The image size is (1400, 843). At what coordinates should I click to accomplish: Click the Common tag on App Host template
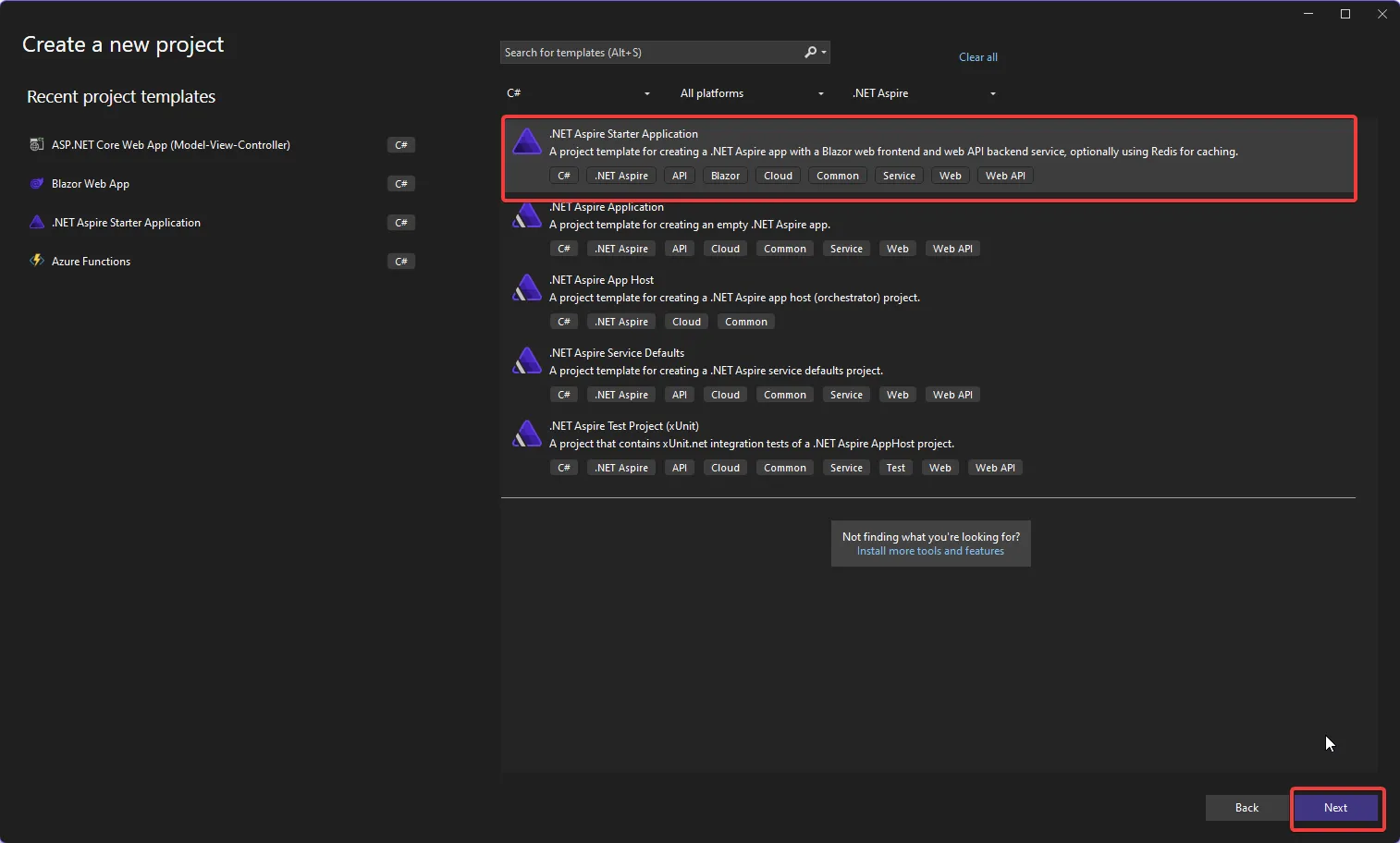[x=746, y=322]
